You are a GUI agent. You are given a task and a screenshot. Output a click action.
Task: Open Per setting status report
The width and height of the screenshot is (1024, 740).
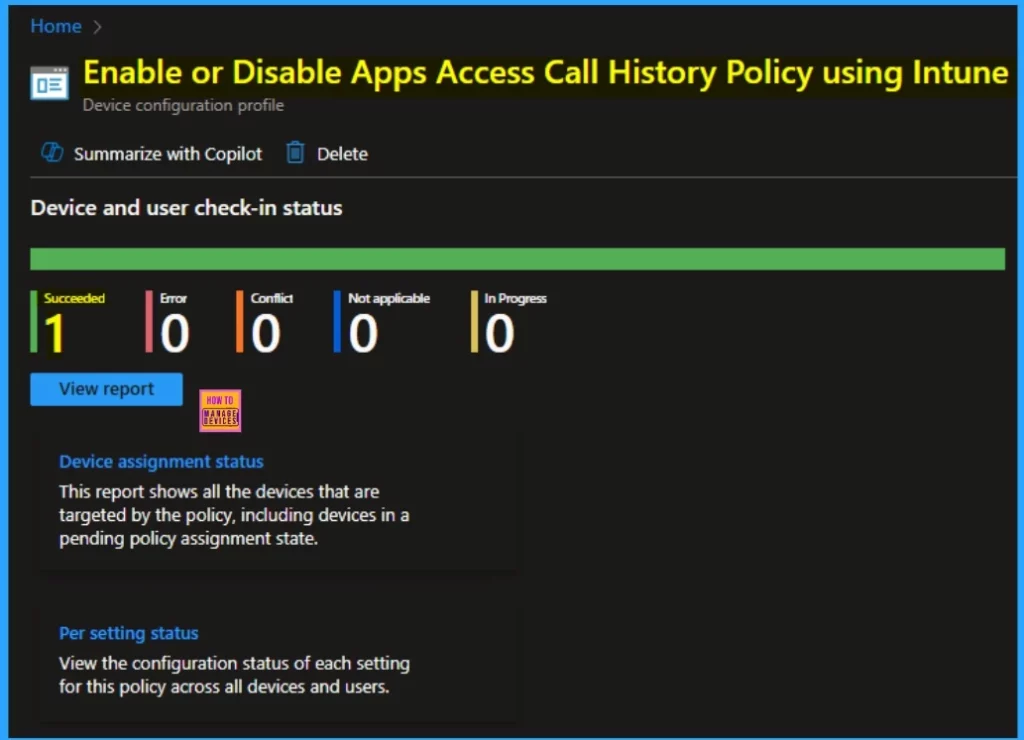pos(129,633)
